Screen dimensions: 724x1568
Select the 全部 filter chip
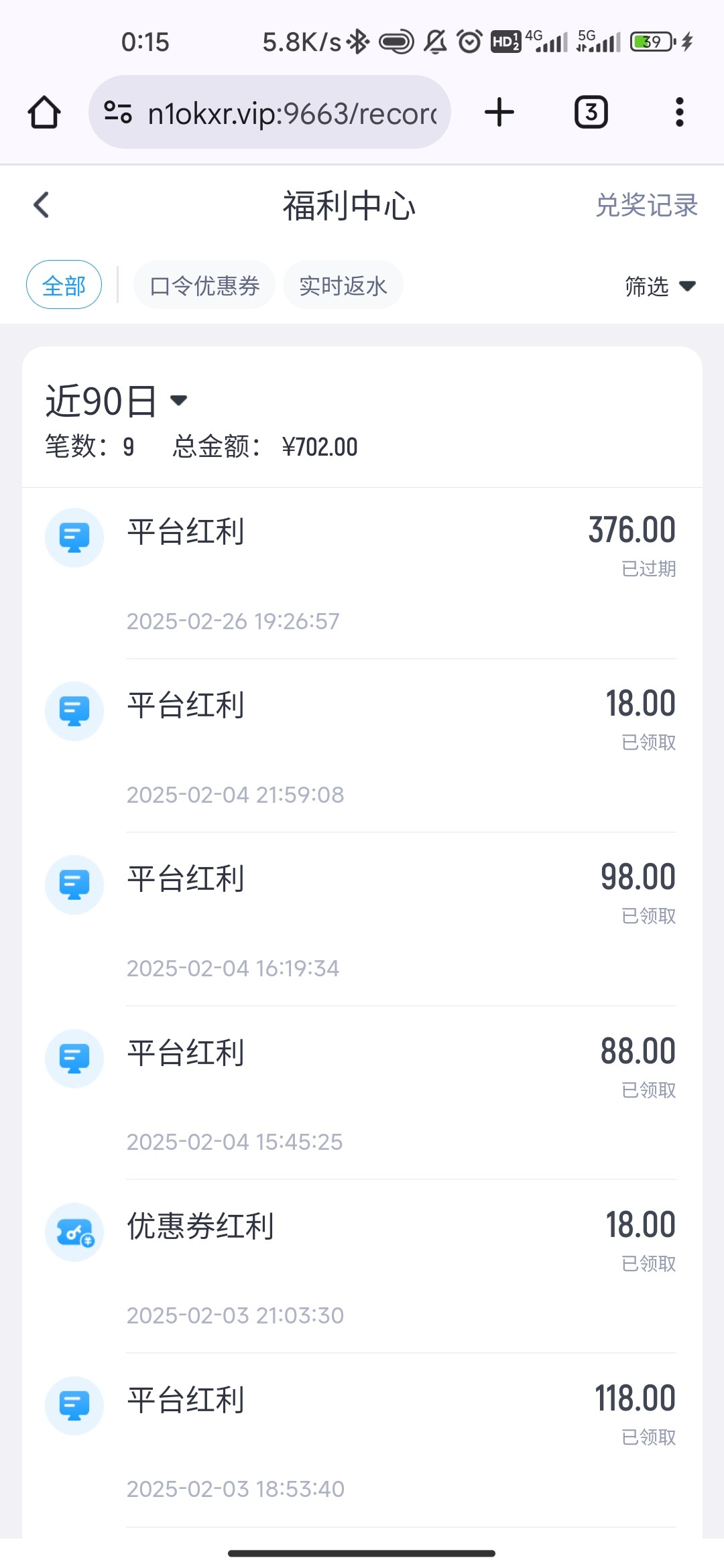click(64, 285)
